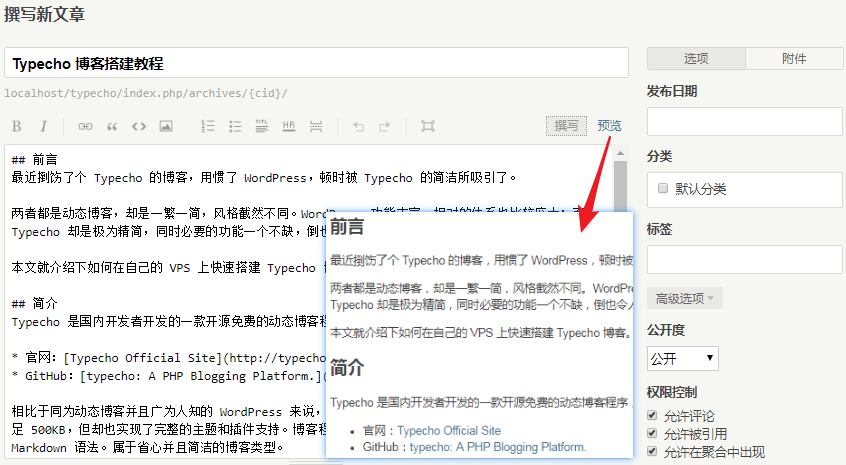The image size is (846, 465).
Task: Open the Typecho Official Site preview link
Action: 449,430
